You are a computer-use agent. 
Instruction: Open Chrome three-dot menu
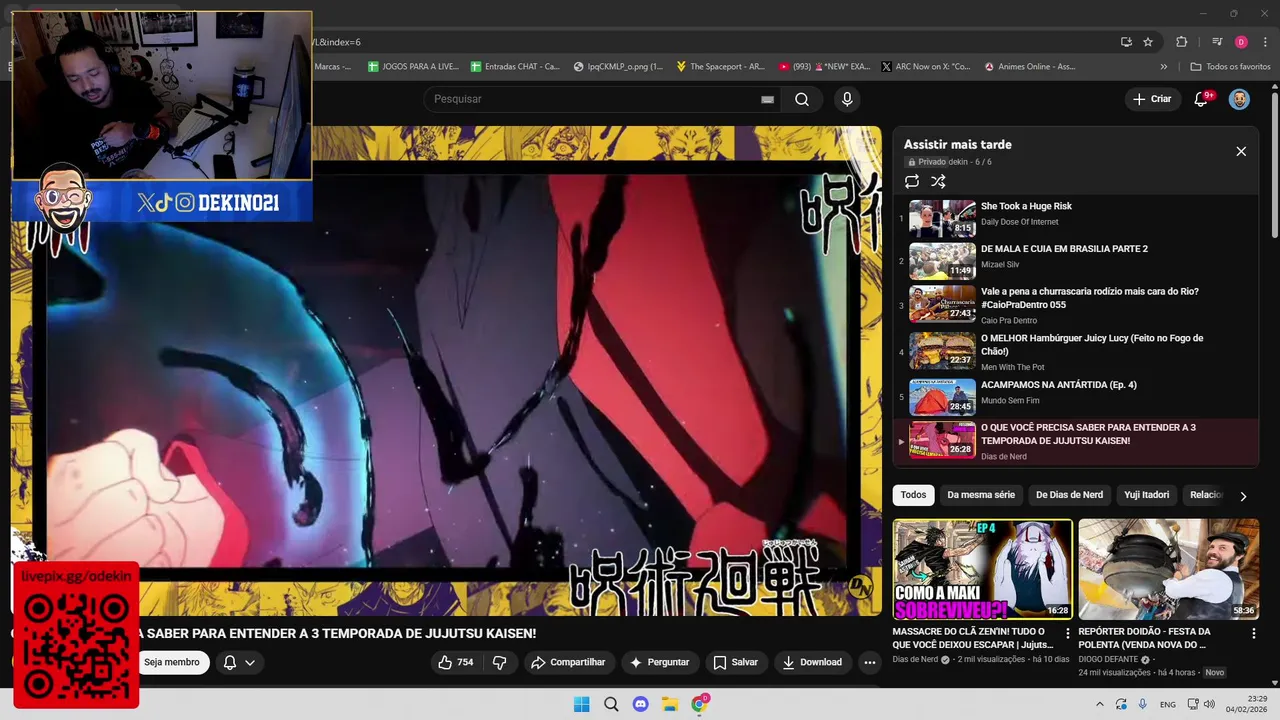tap(1265, 42)
